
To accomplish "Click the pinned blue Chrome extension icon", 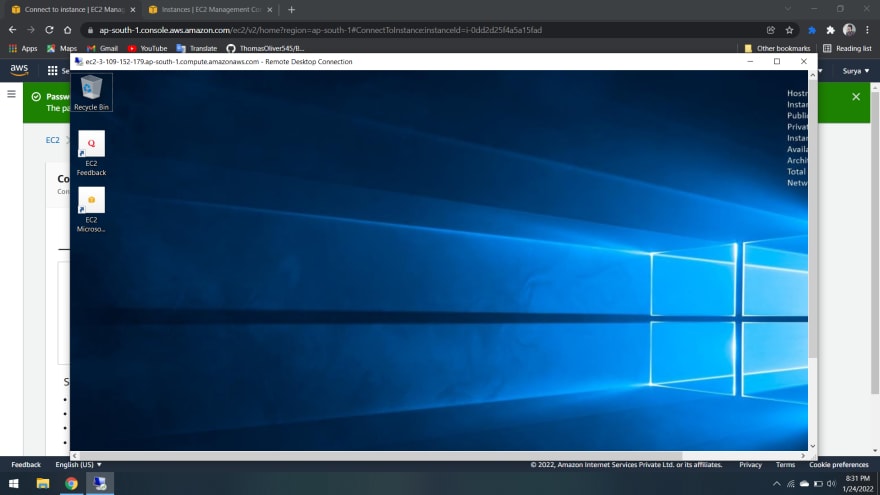I will [x=812, y=30].
